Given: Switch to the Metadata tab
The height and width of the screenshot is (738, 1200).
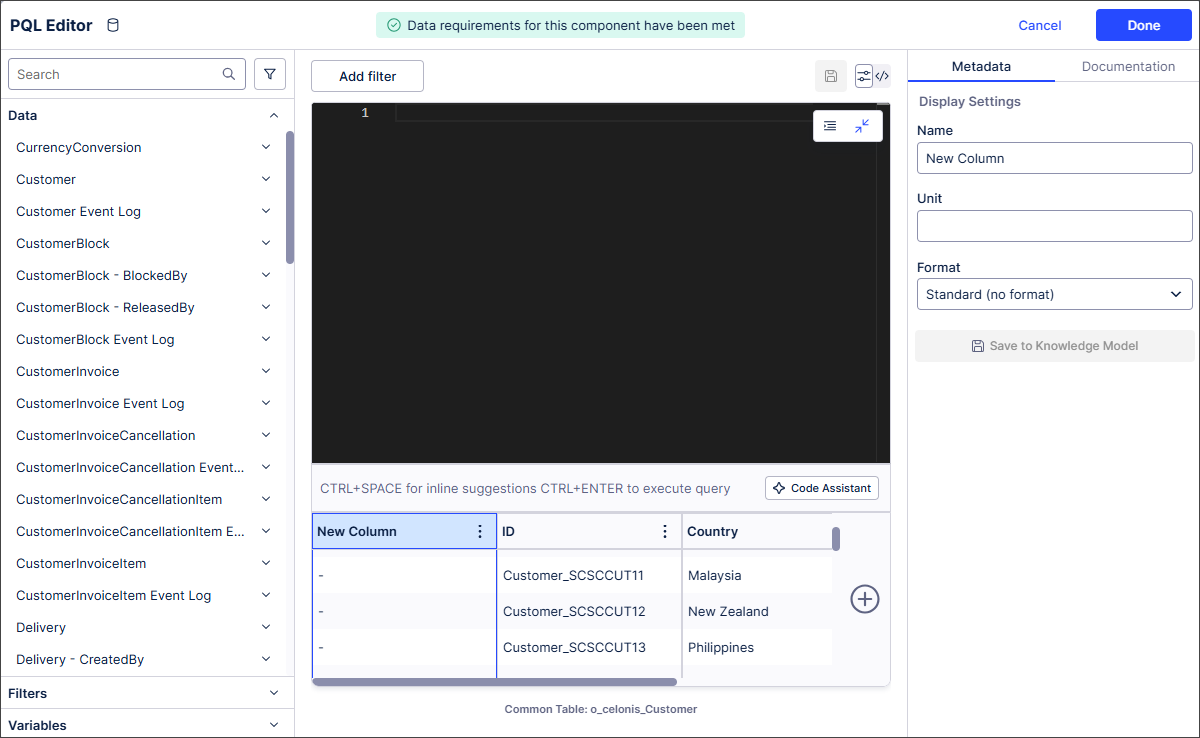Looking at the screenshot, I should click(981, 66).
